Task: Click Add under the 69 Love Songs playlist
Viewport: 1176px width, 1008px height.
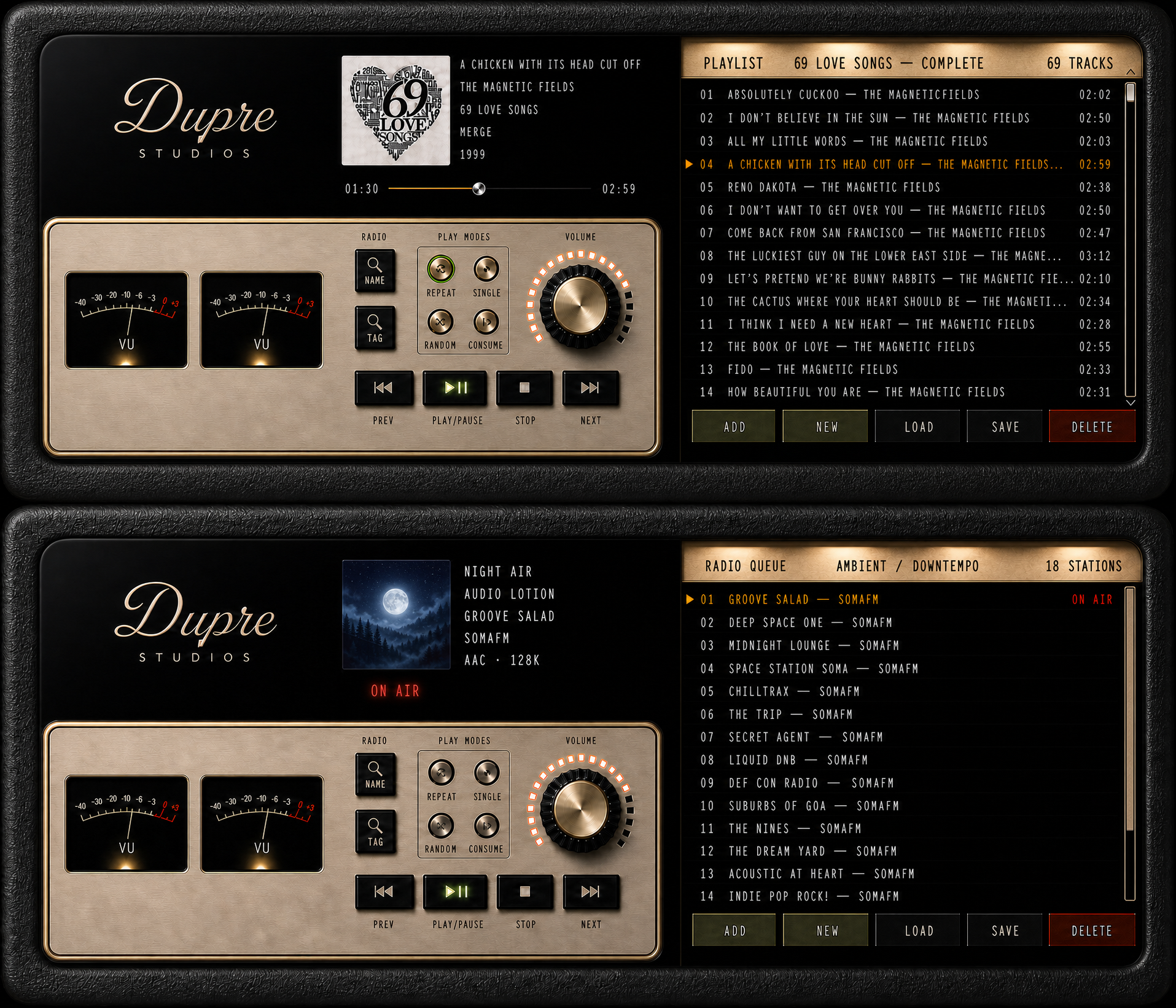Action: tap(734, 427)
